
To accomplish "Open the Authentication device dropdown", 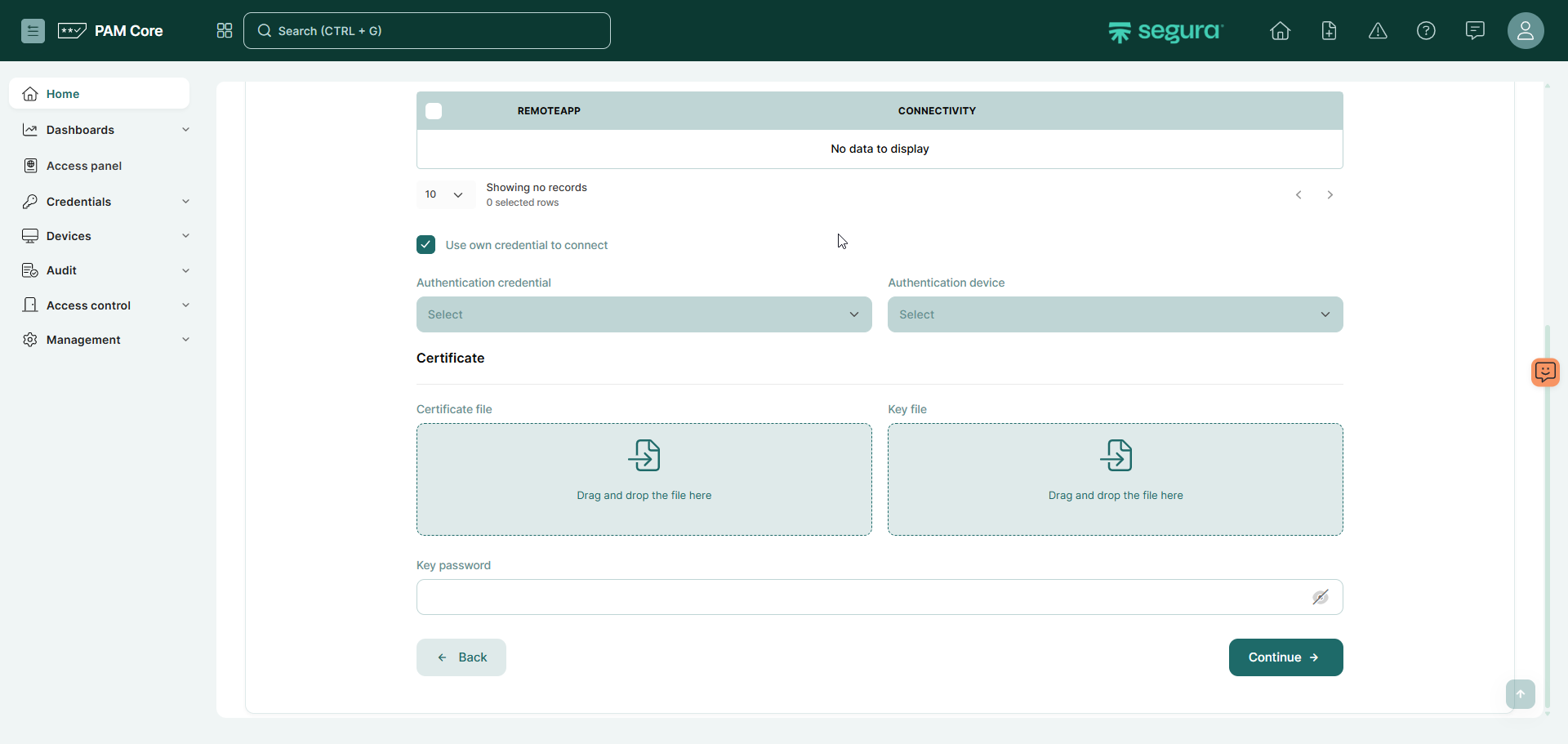I will coord(1115,314).
